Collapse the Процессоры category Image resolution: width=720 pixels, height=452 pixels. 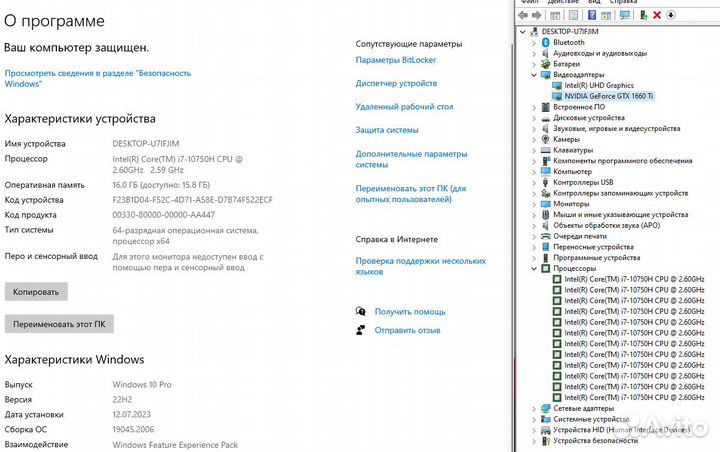pyautogui.click(x=533, y=268)
